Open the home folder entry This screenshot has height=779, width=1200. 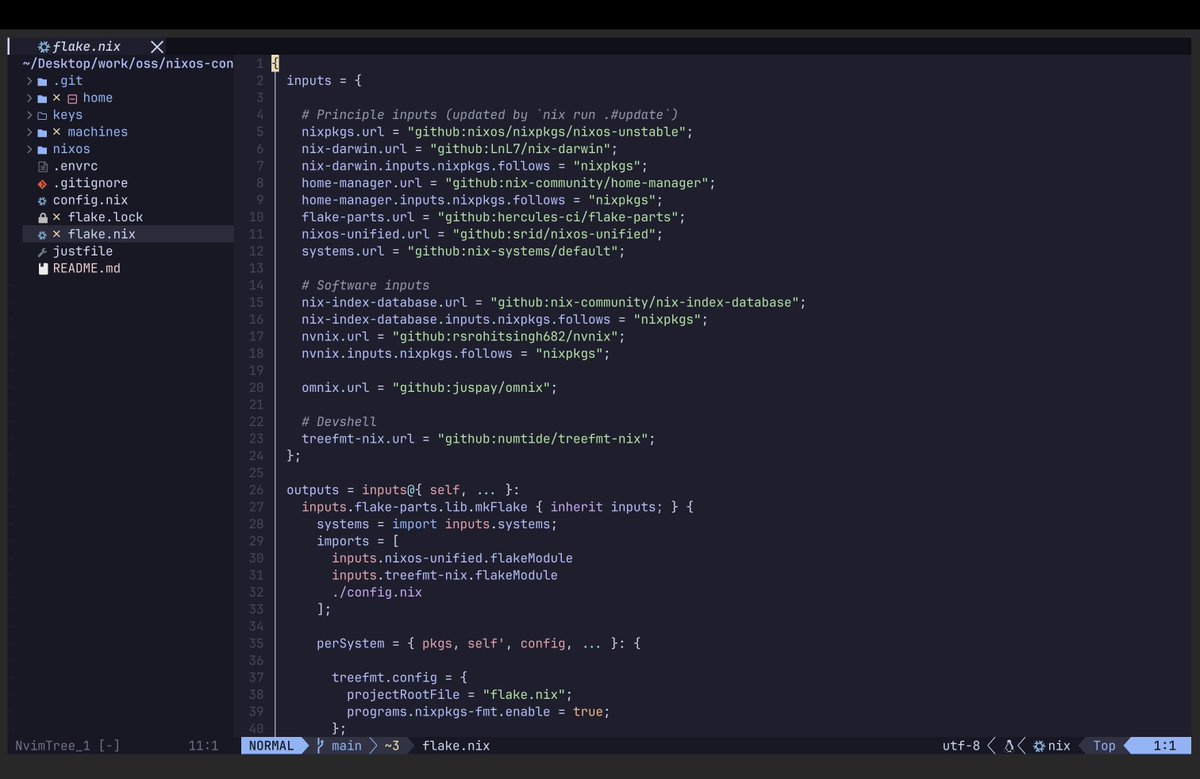pyautogui.click(x=98, y=98)
